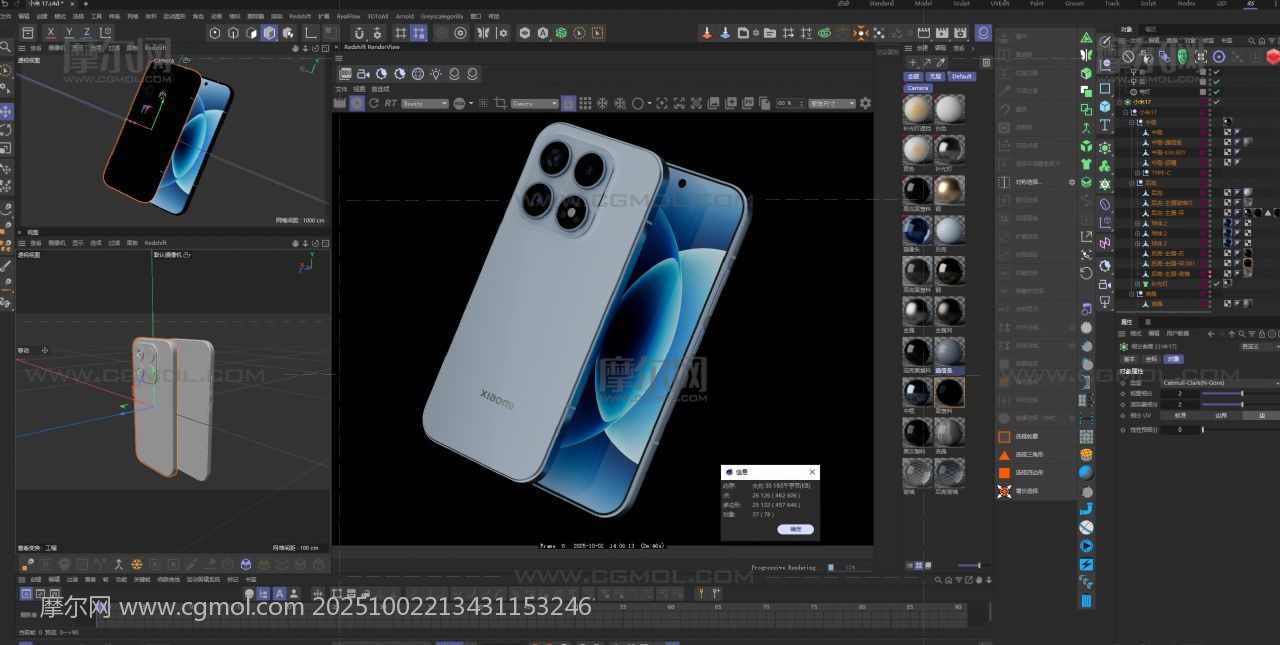Screen dimensions: 1280x645
Task: Click the Default material filter button
Action: point(961,76)
